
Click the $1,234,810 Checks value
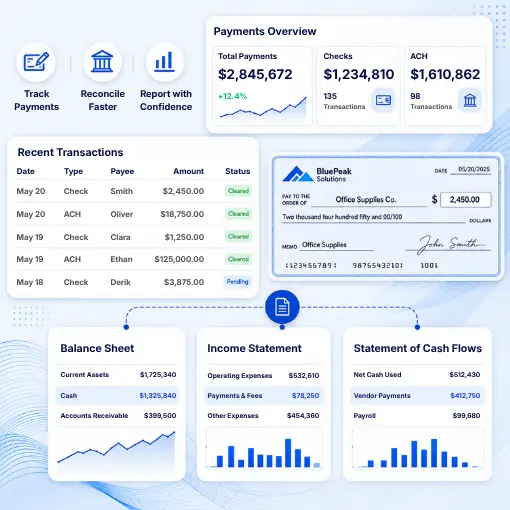pos(359,74)
